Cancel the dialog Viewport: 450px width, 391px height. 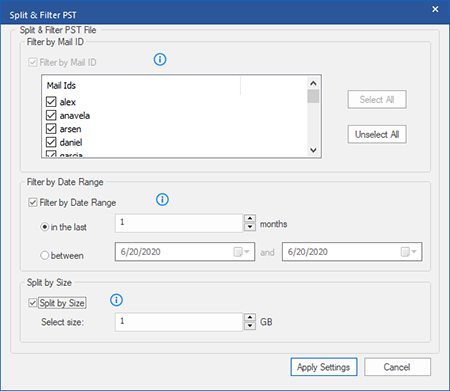pyautogui.click(x=397, y=367)
